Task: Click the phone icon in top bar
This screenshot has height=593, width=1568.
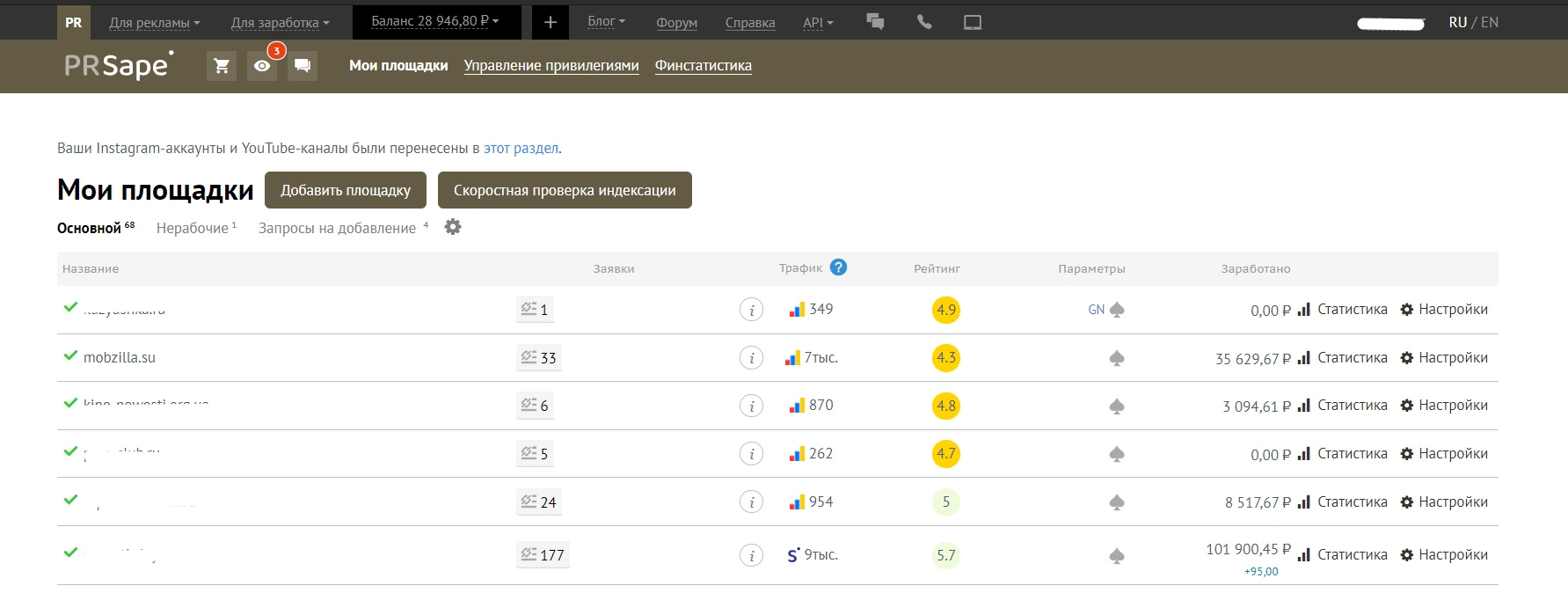Action: tap(924, 22)
